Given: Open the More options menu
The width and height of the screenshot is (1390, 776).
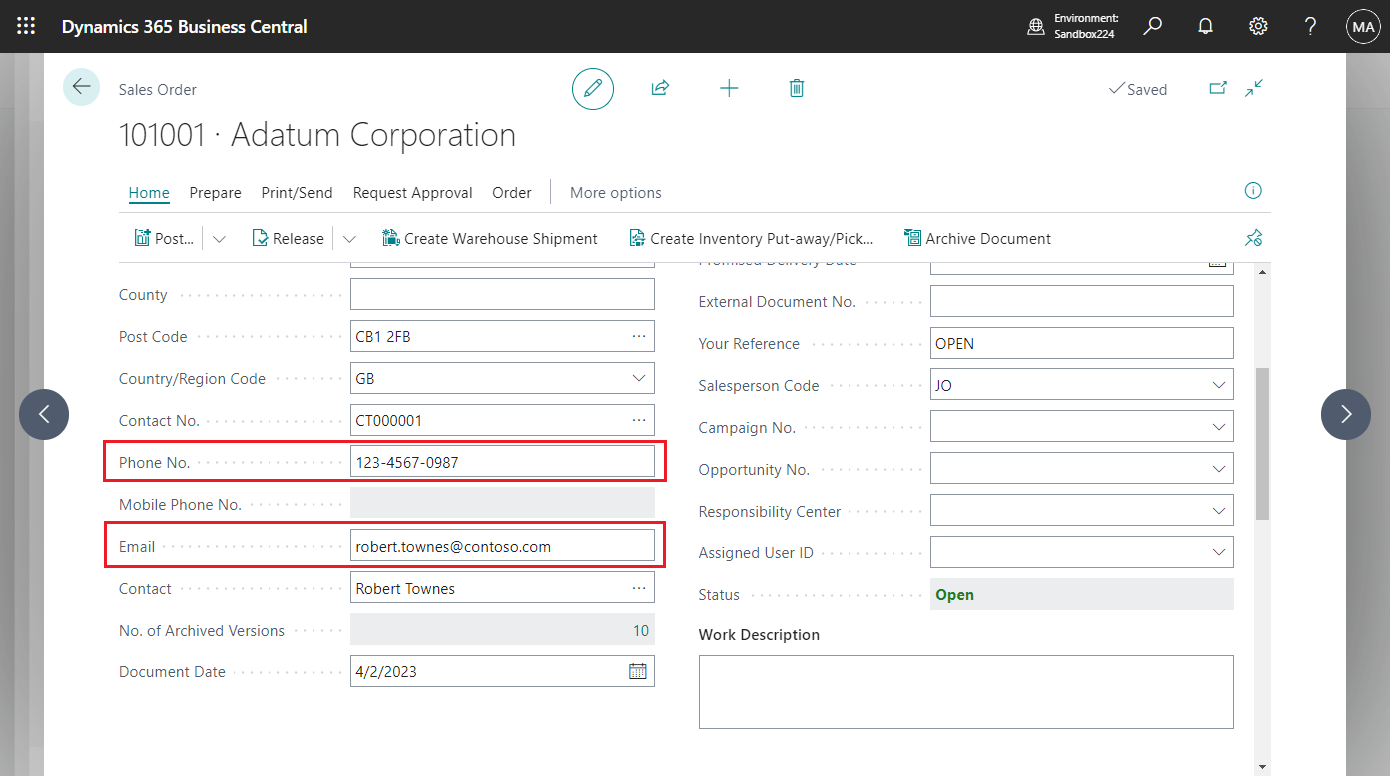Looking at the screenshot, I should pyautogui.click(x=615, y=192).
